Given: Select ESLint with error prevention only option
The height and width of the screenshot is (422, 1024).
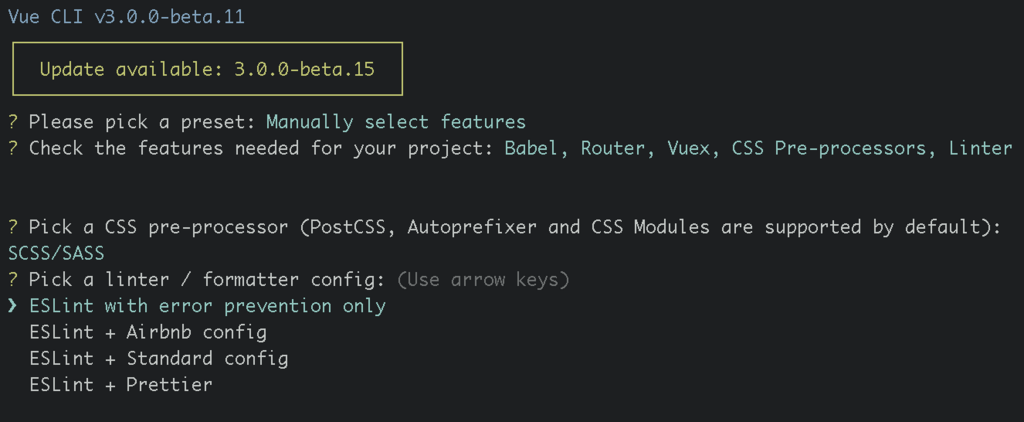Looking at the screenshot, I should 208,306.
